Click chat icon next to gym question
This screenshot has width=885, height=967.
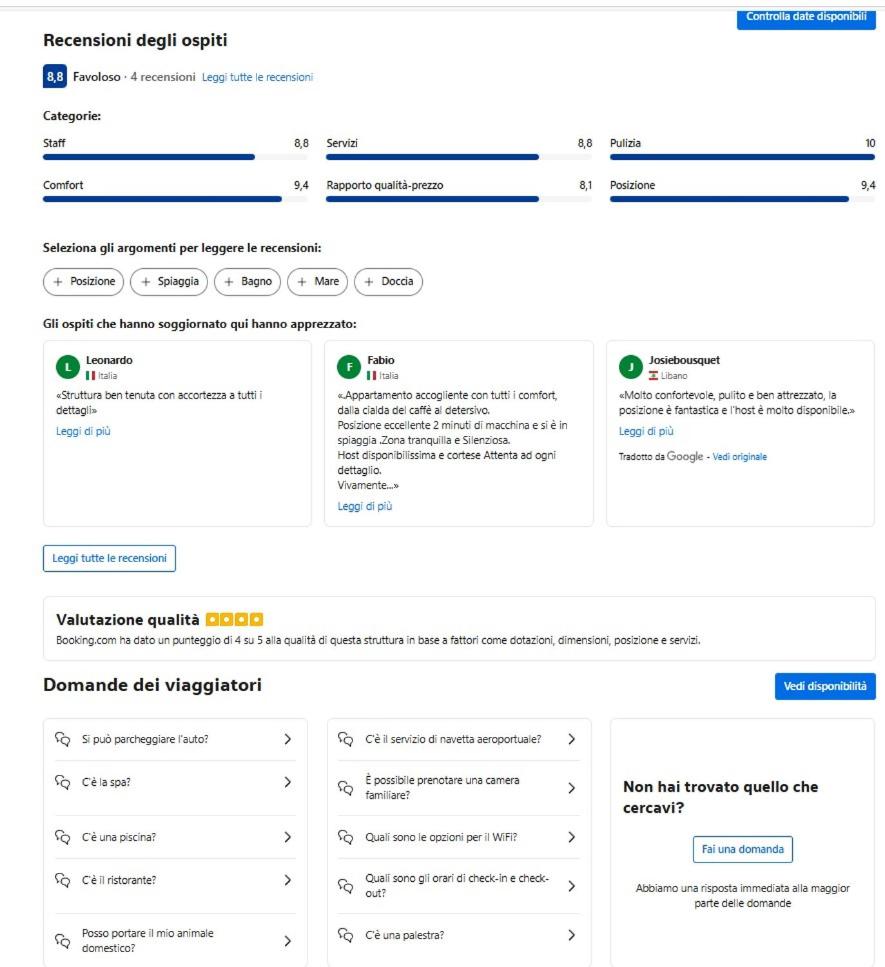click(345, 935)
